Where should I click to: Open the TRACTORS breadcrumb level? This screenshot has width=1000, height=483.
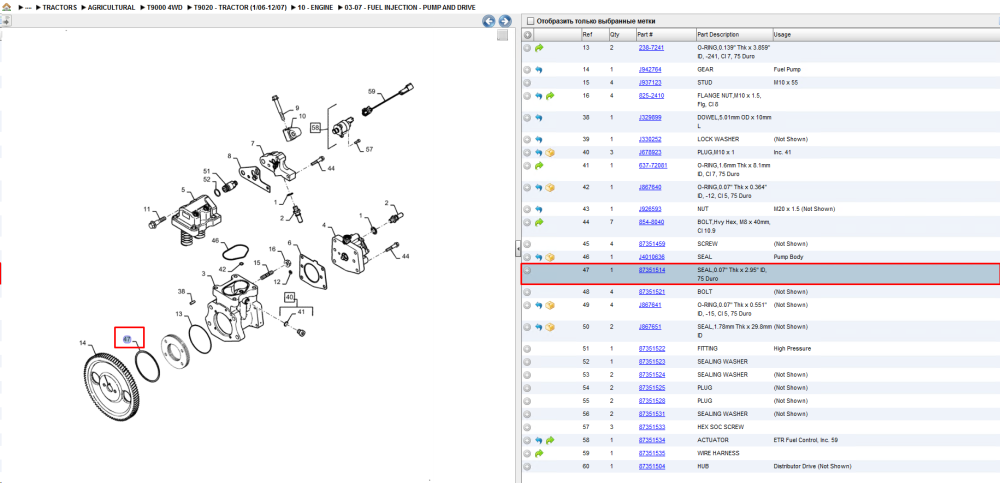click(59, 7)
